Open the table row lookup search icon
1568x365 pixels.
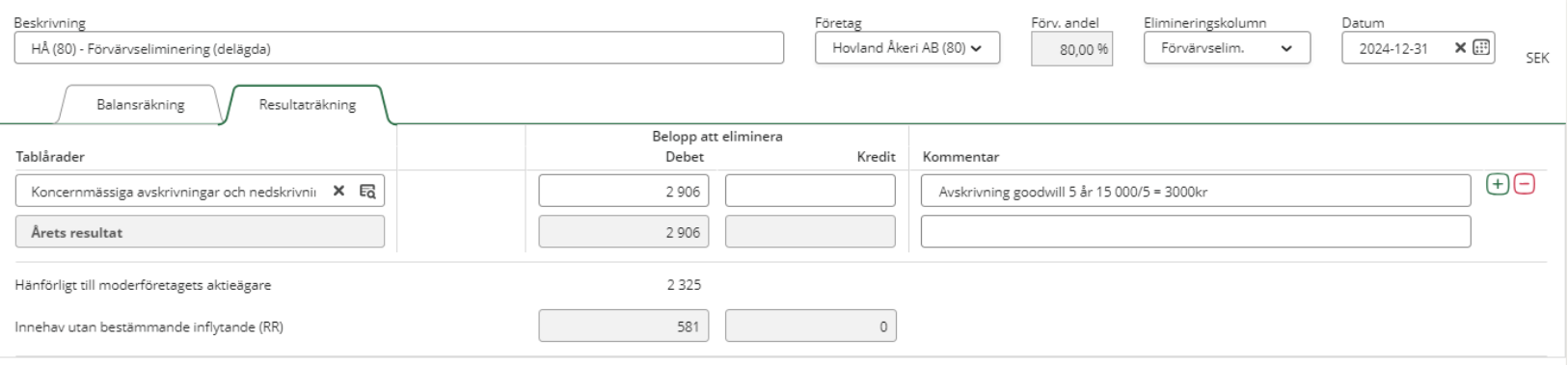(367, 191)
